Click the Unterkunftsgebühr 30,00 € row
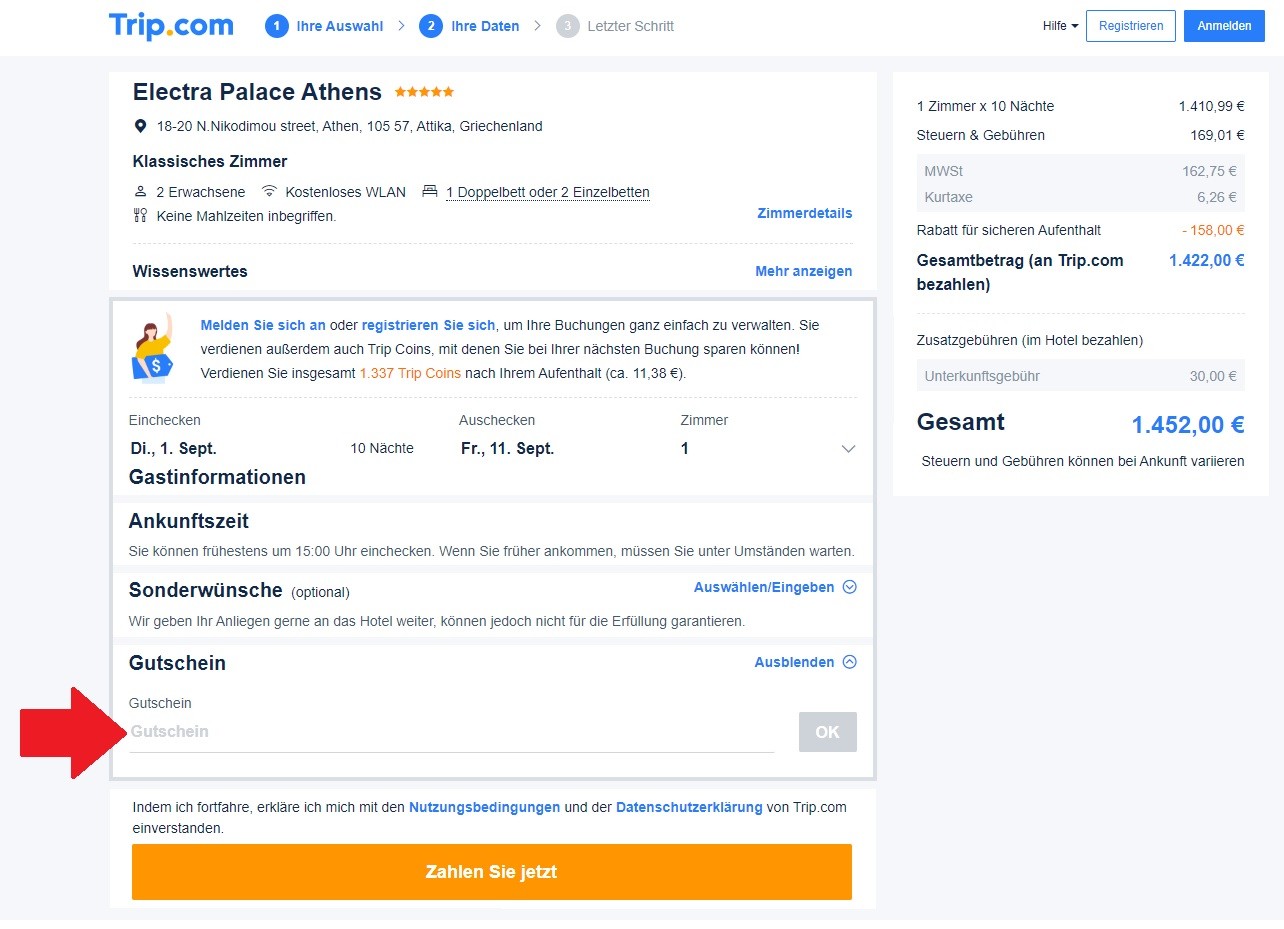 (1081, 376)
